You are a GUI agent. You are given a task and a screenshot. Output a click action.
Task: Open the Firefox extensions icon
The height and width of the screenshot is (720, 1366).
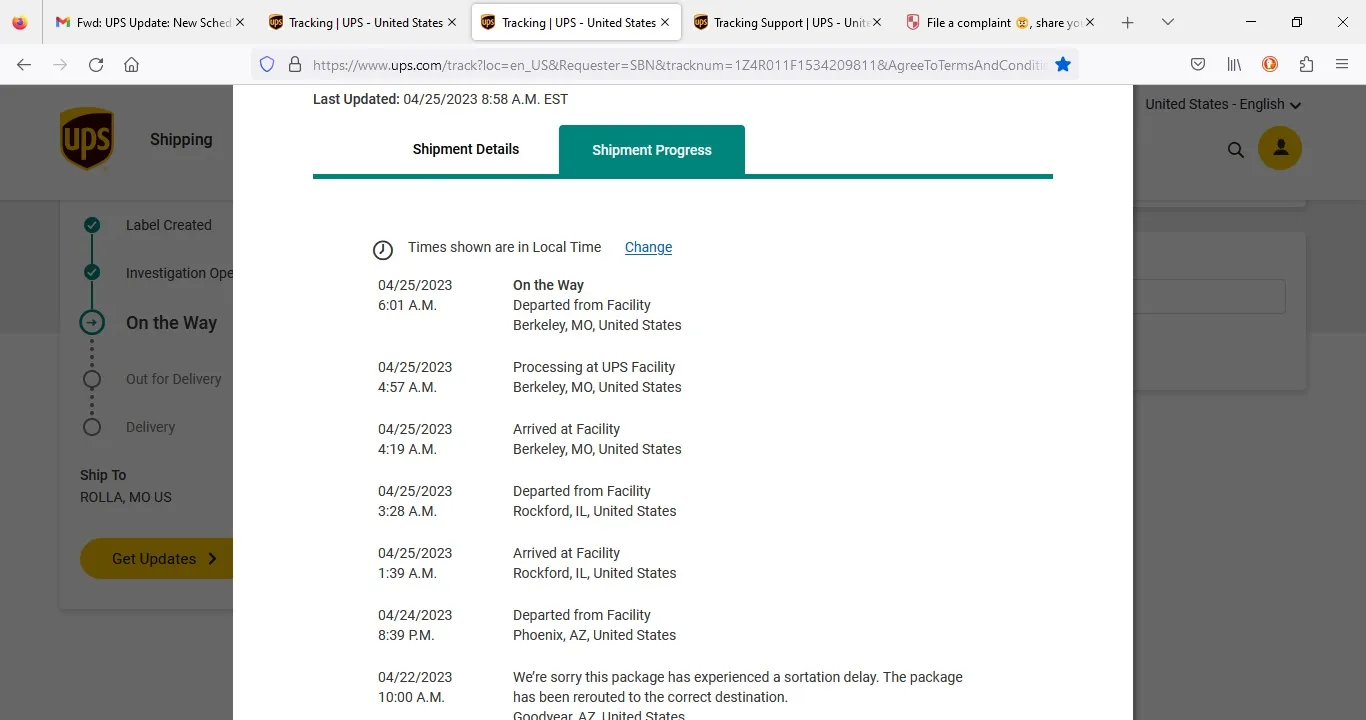[1306, 64]
